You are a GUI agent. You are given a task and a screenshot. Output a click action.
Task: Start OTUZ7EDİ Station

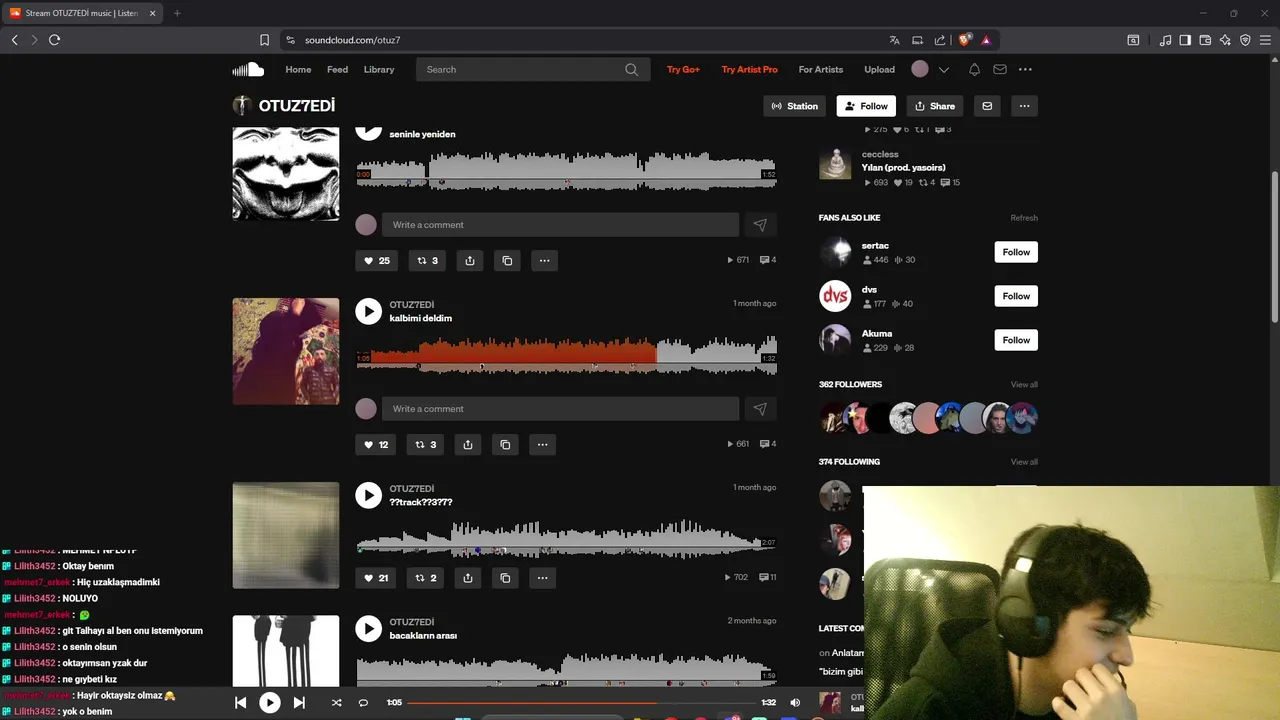click(794, 106)
